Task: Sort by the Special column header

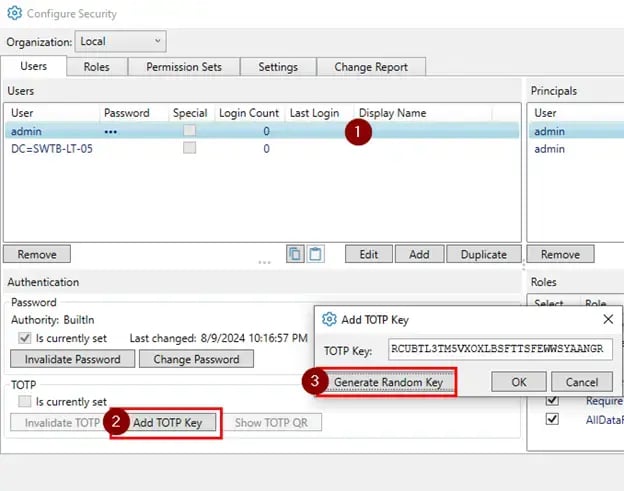Action: [x=191, y=113]
